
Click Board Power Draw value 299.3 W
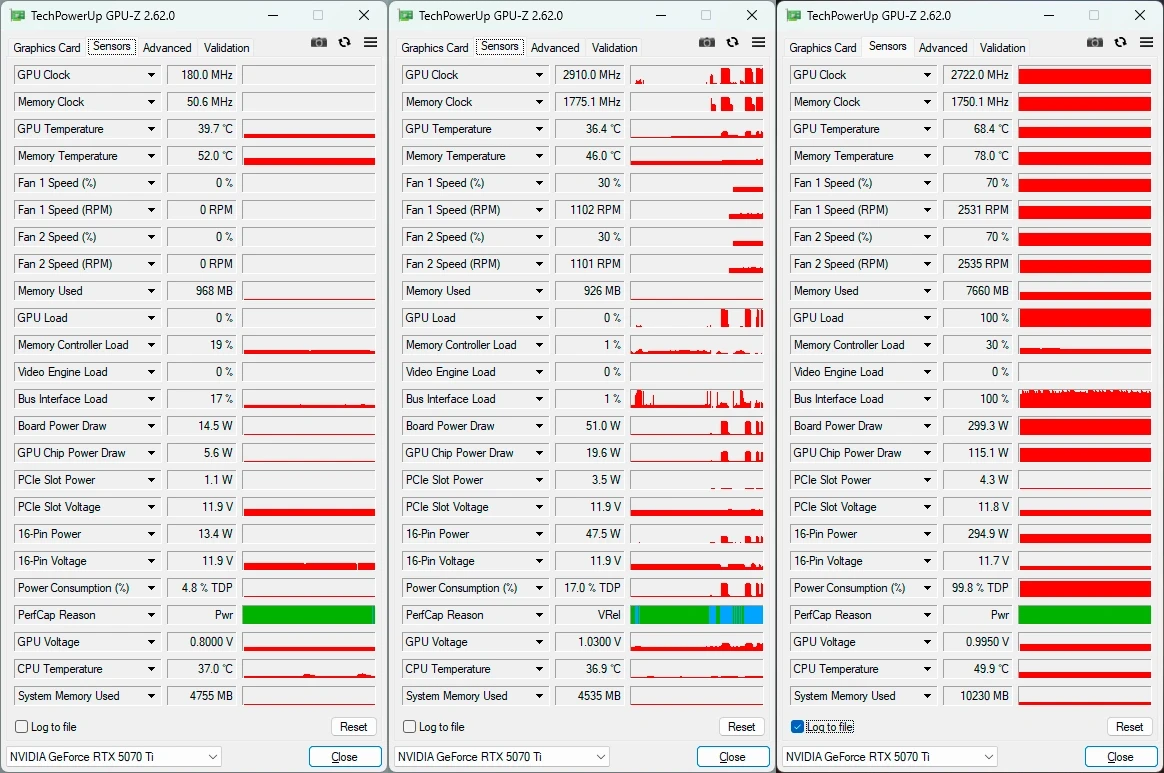click(x=978, y=426)
